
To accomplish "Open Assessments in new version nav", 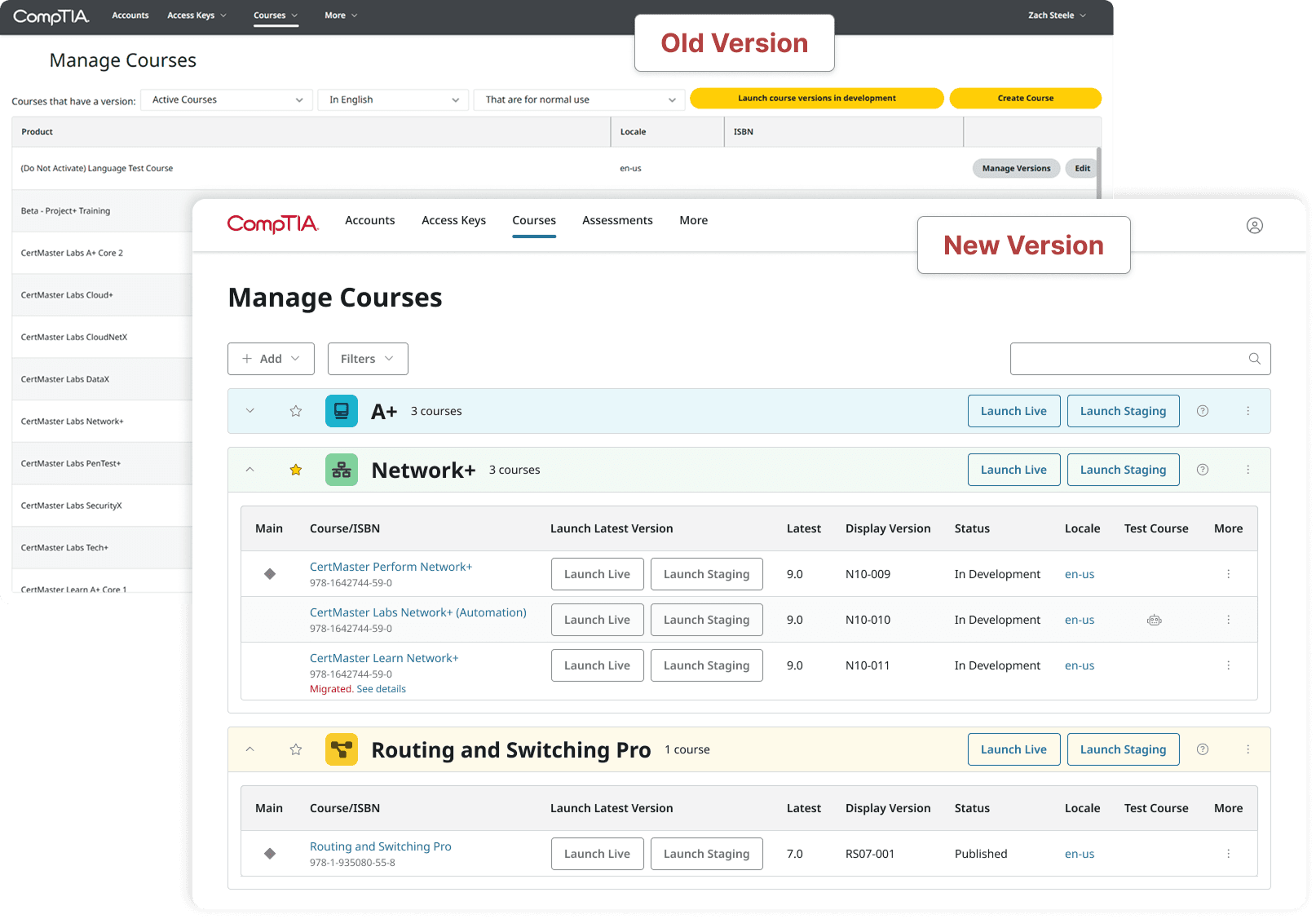I will click(x=617, y=220).
